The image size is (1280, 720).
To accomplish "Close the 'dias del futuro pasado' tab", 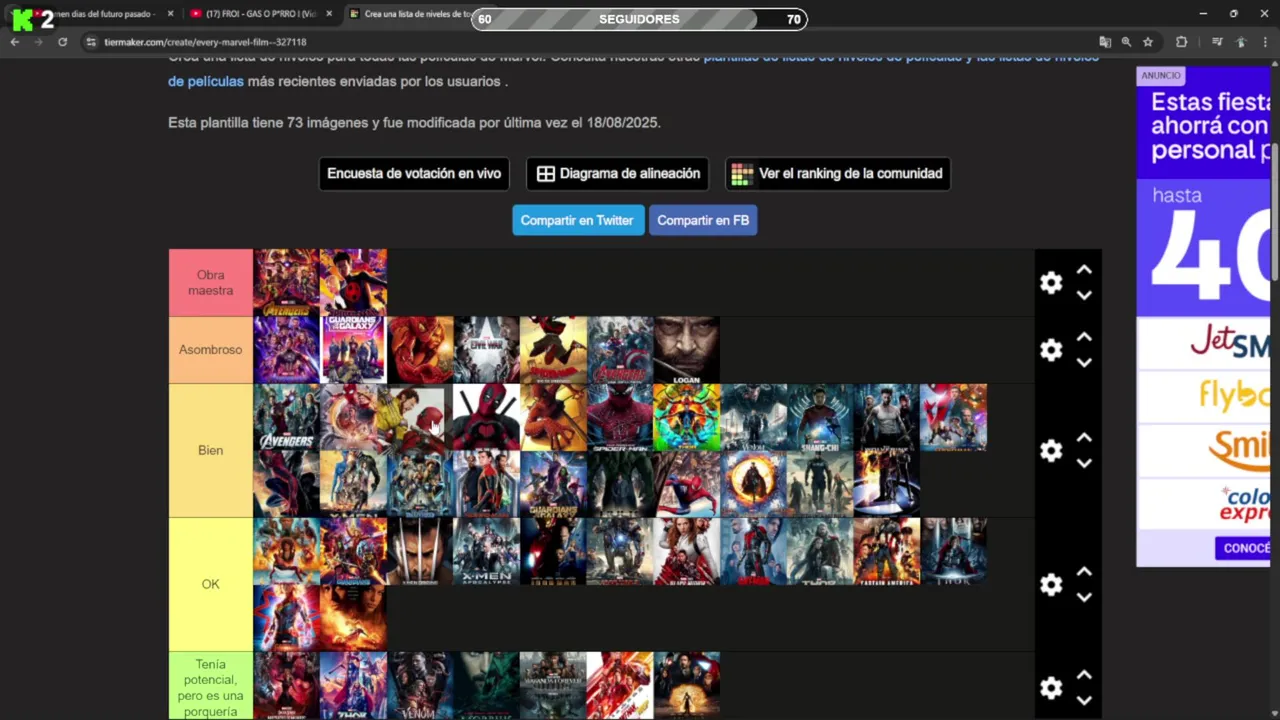I will (170, 14).
